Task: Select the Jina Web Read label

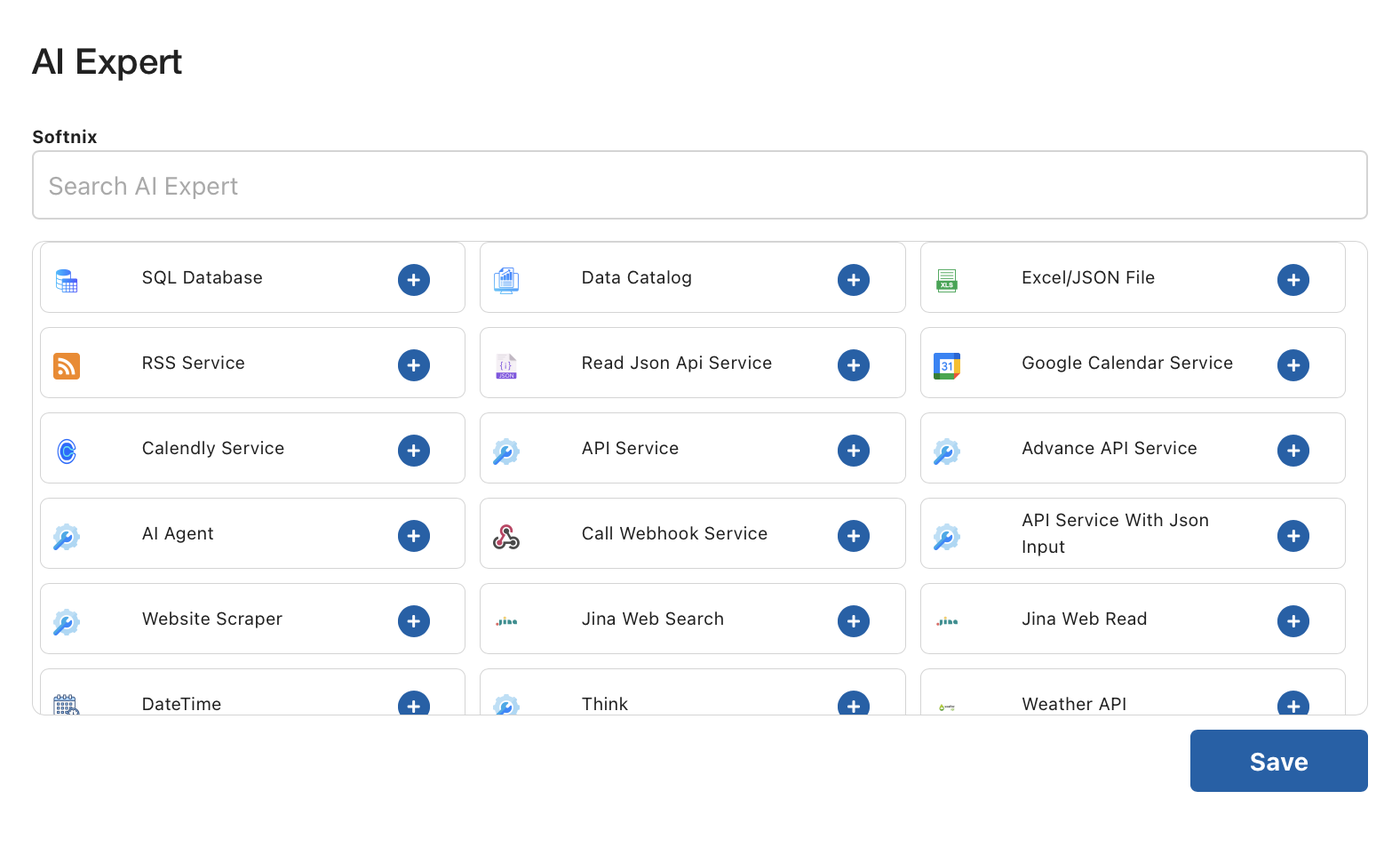Action: [1084, 619]
